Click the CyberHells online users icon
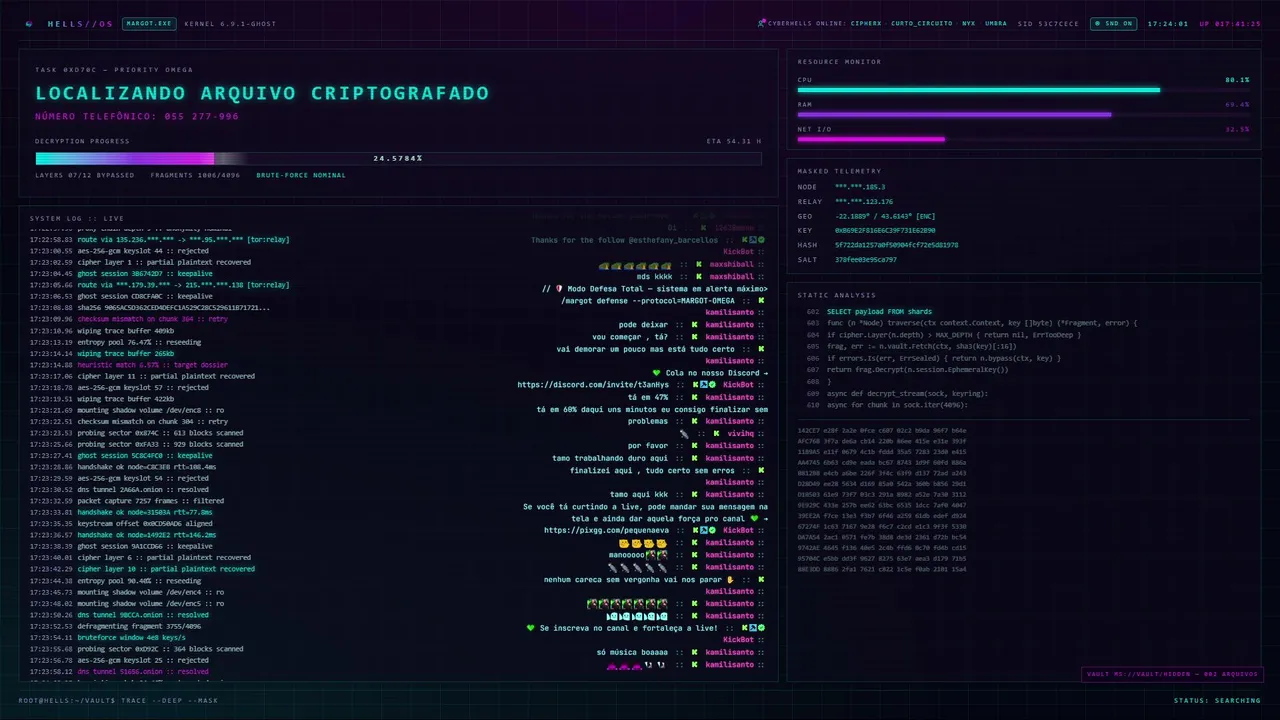 761,23
